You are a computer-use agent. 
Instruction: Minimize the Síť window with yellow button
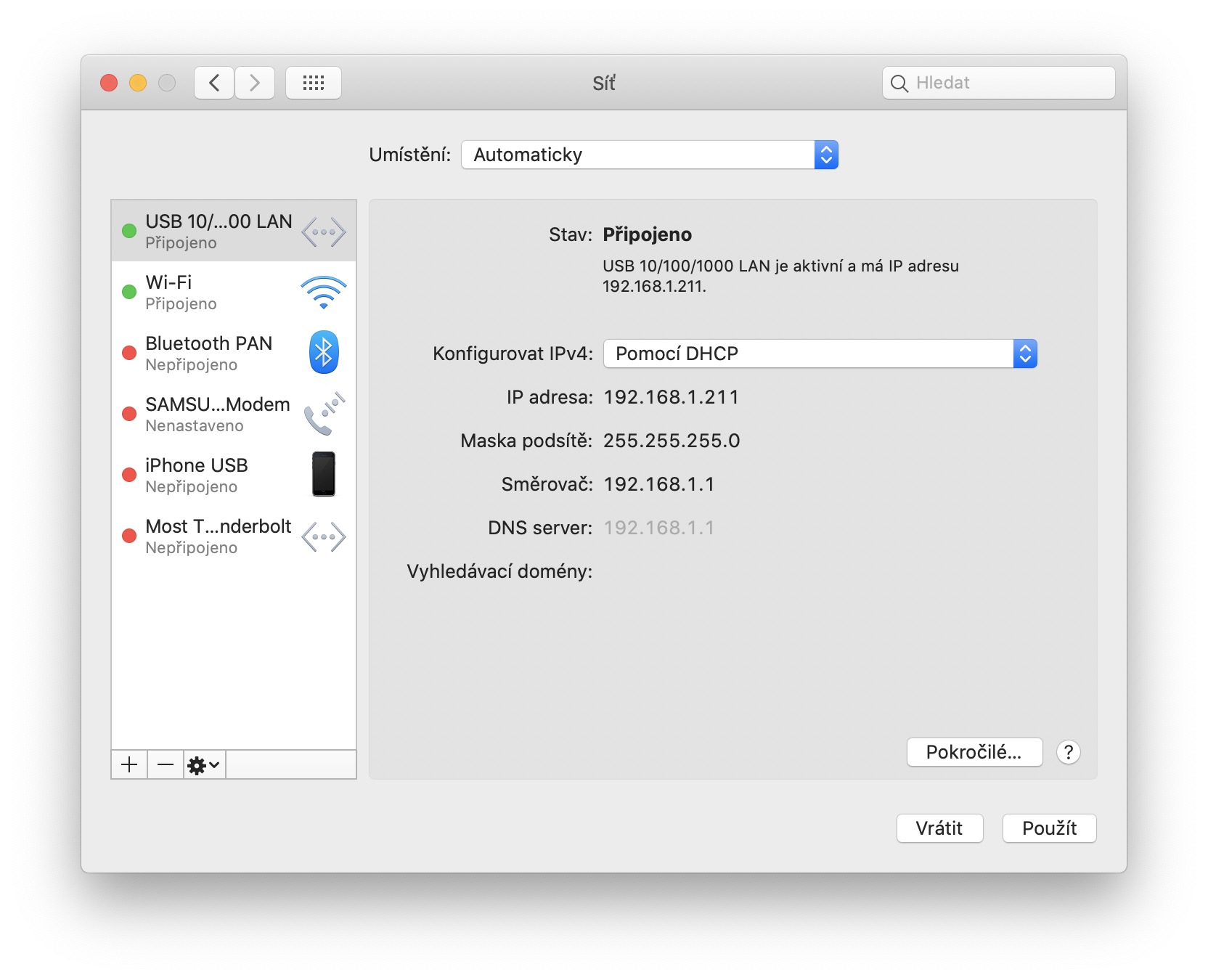coord(138,83)
